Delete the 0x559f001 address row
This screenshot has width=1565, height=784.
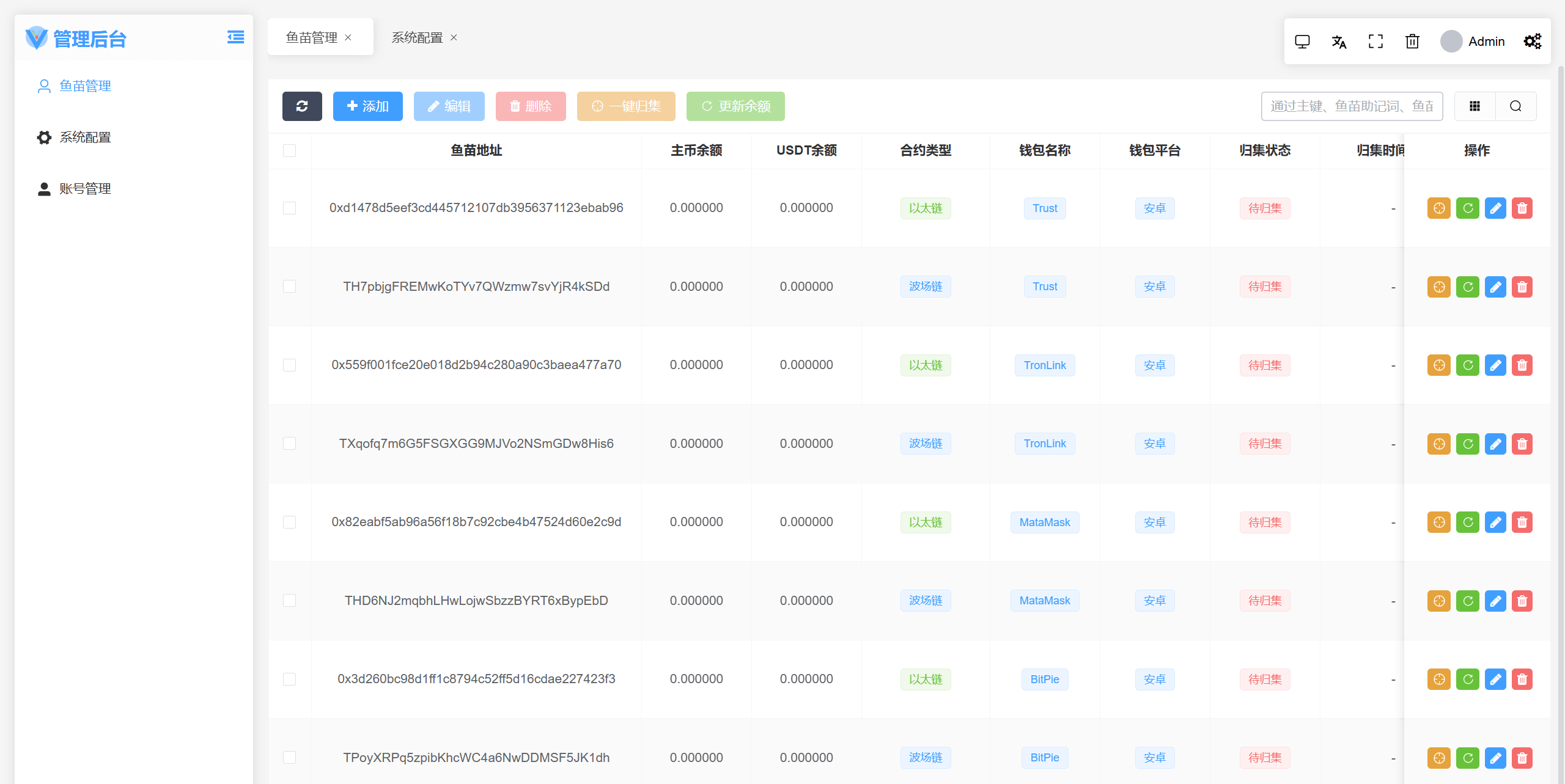1522,365
